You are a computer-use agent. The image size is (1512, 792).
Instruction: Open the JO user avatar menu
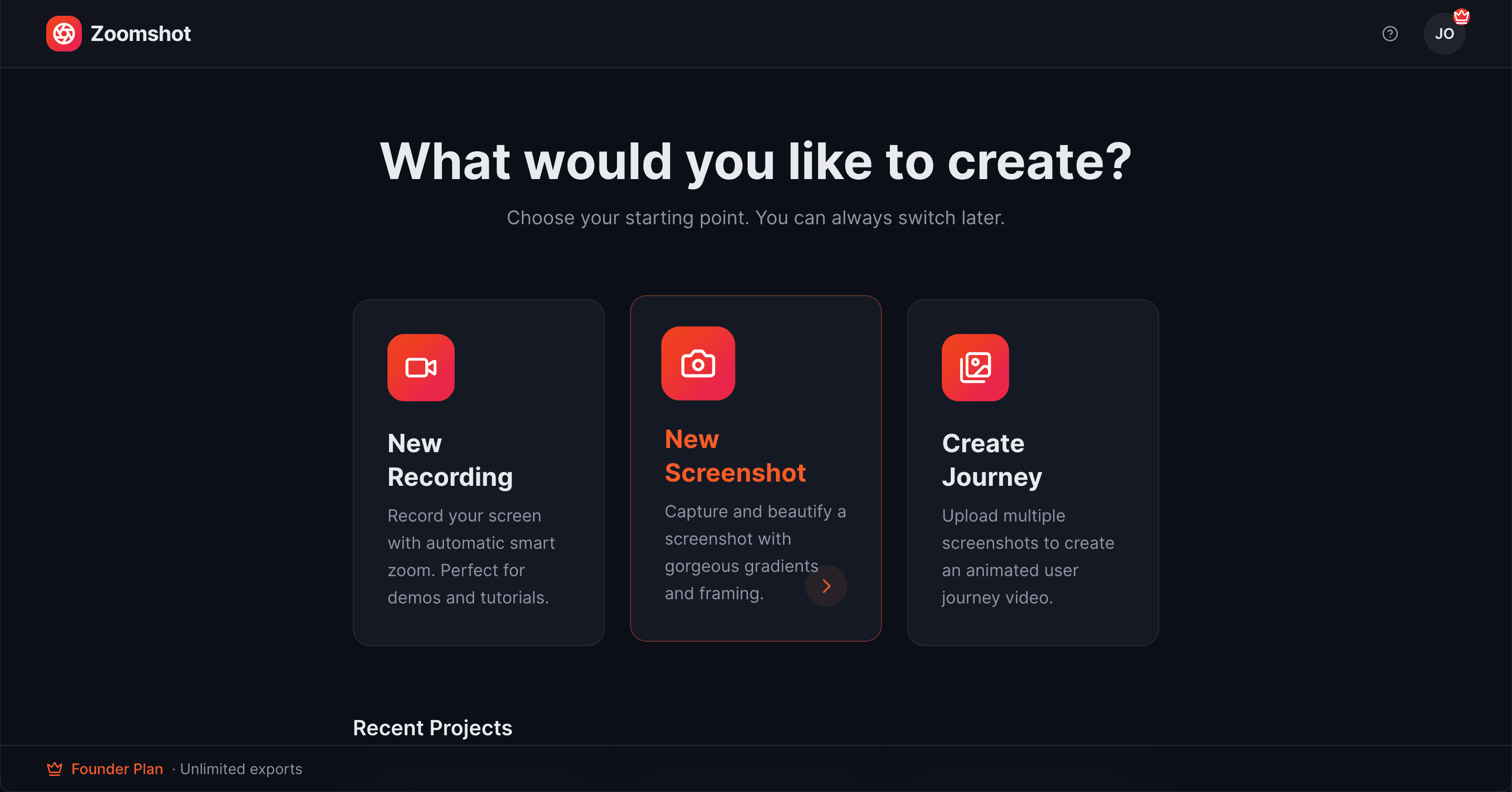[1443, 34]
